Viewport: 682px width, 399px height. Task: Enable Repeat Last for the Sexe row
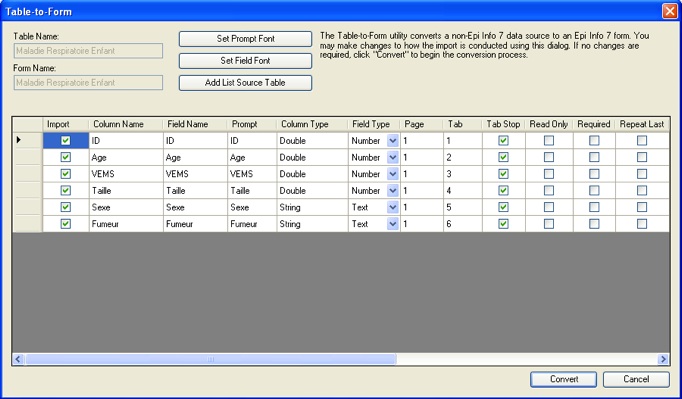coord(642,207)
